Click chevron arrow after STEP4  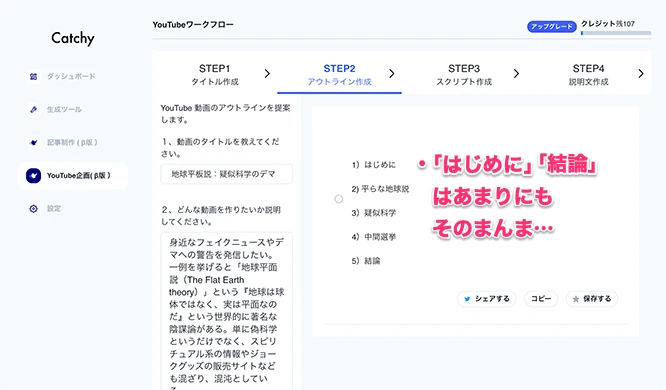coord(641,73)
